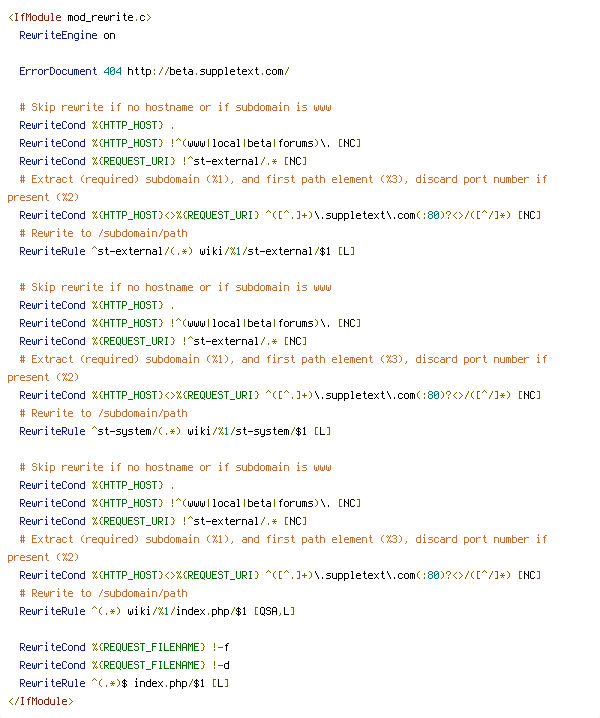
Task: Click the RewriteCond keyword on the !-d line
Action: click(x=52, y=665)
